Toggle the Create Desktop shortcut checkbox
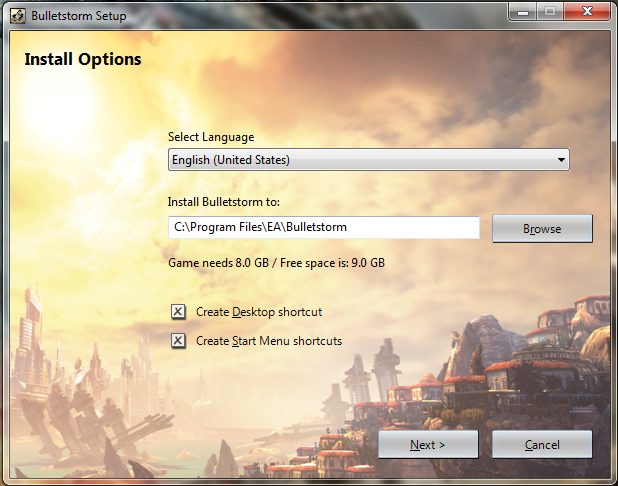This screenshot has width=618, height=486. [178, 312]
